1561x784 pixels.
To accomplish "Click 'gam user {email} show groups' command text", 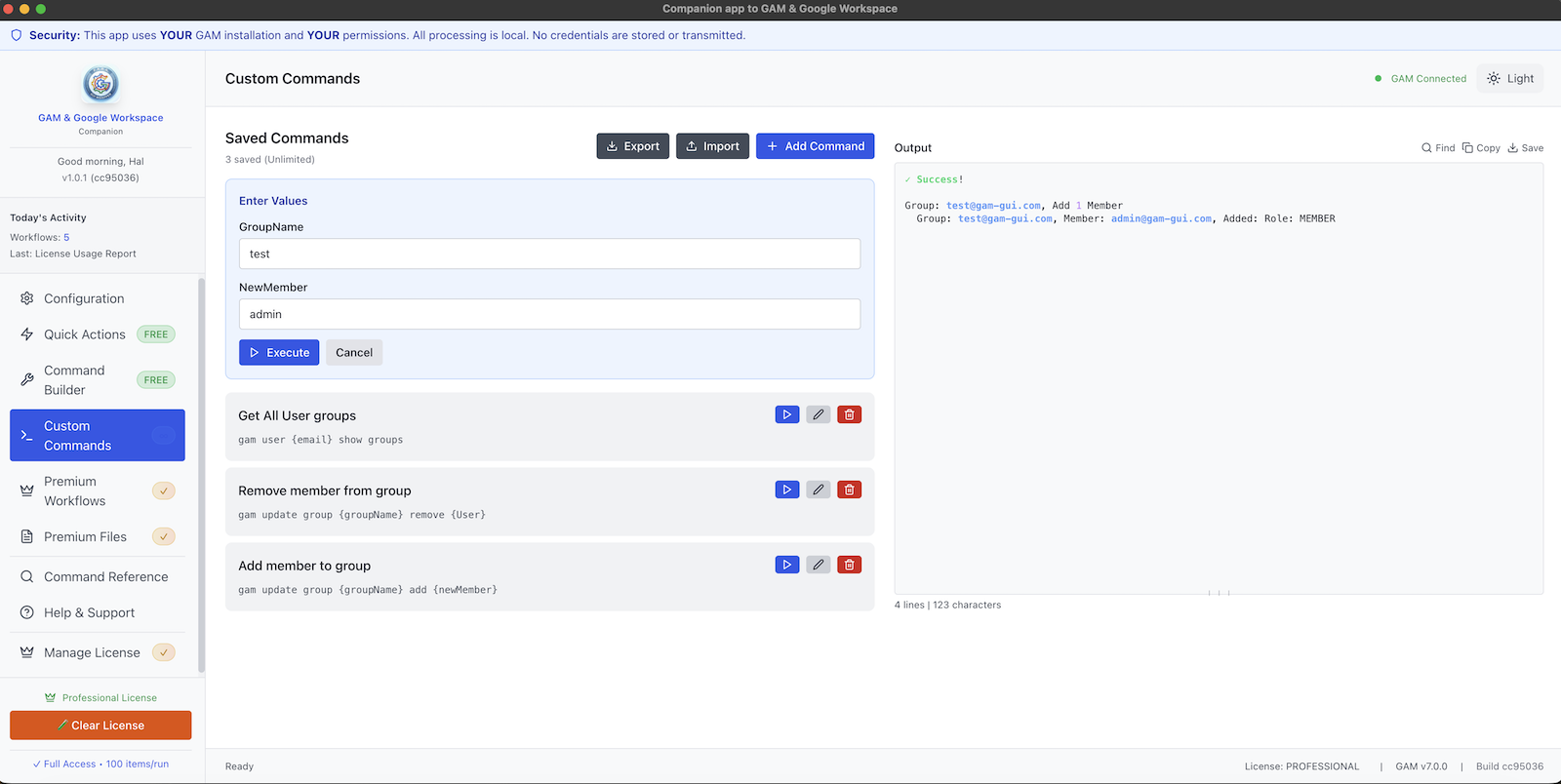I will [320, 440].
